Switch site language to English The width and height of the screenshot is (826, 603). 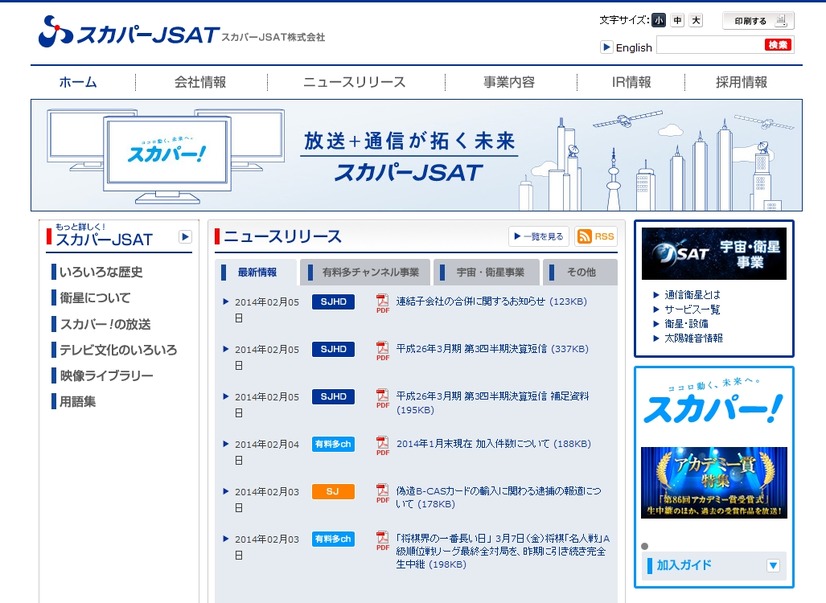pos(634,48)
